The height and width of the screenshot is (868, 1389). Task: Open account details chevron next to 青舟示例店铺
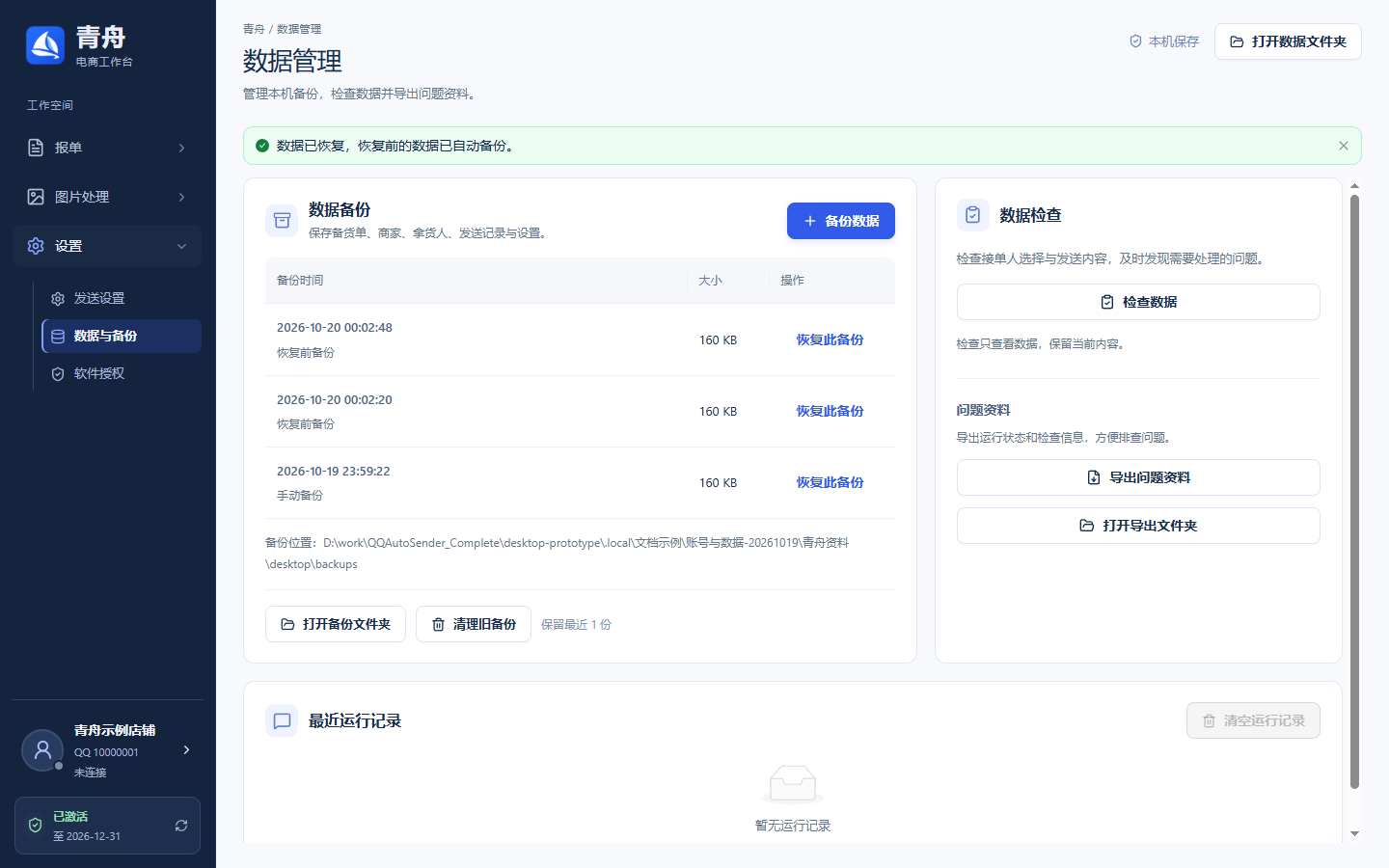pyautogui.click(x=186, y=749)
